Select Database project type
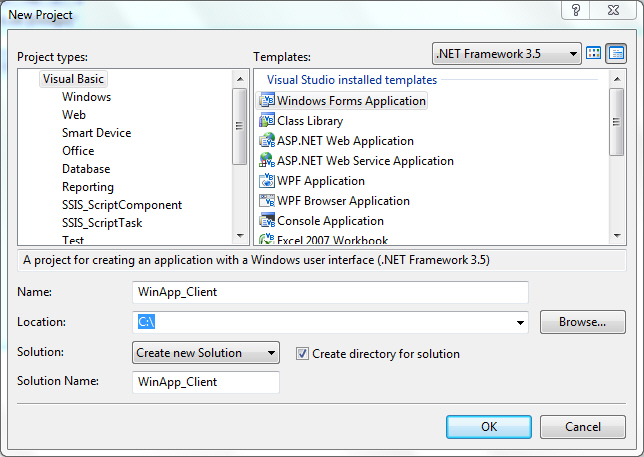 coord(86,169)
